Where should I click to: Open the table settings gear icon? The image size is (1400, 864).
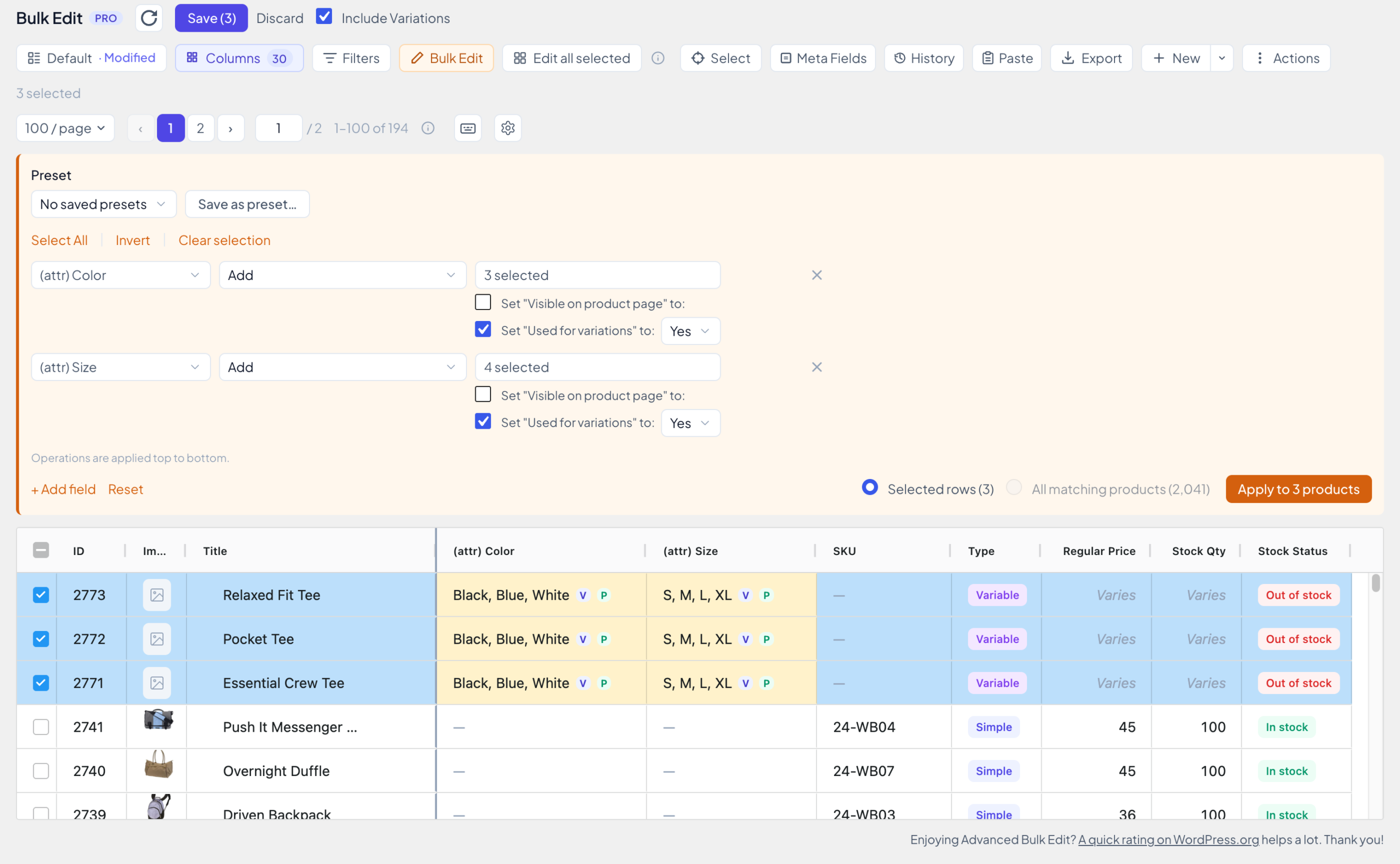point(507,128)
